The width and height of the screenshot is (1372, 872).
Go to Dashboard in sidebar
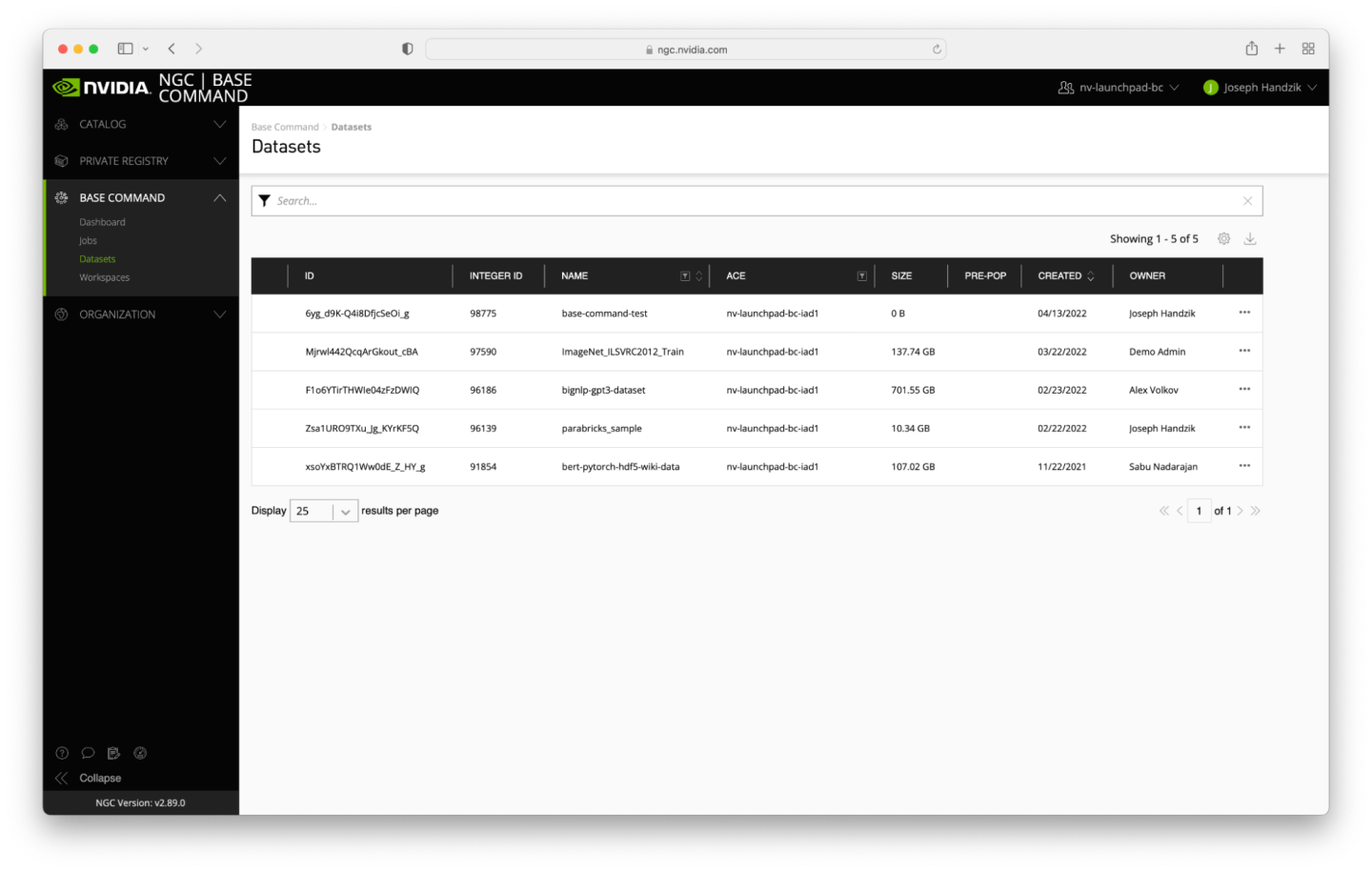pyautogui.click(x=102, y=222)
